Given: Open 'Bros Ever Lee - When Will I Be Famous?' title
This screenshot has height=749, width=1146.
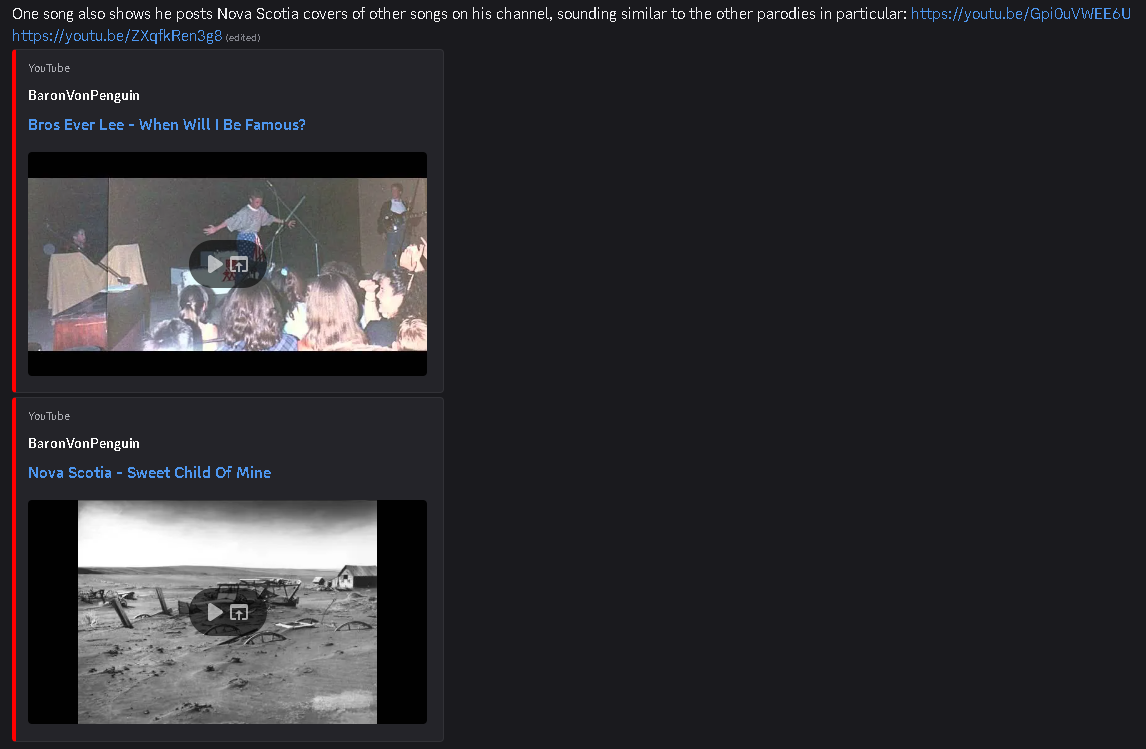Looking at the screenshot, I should [x=167, y=125].
